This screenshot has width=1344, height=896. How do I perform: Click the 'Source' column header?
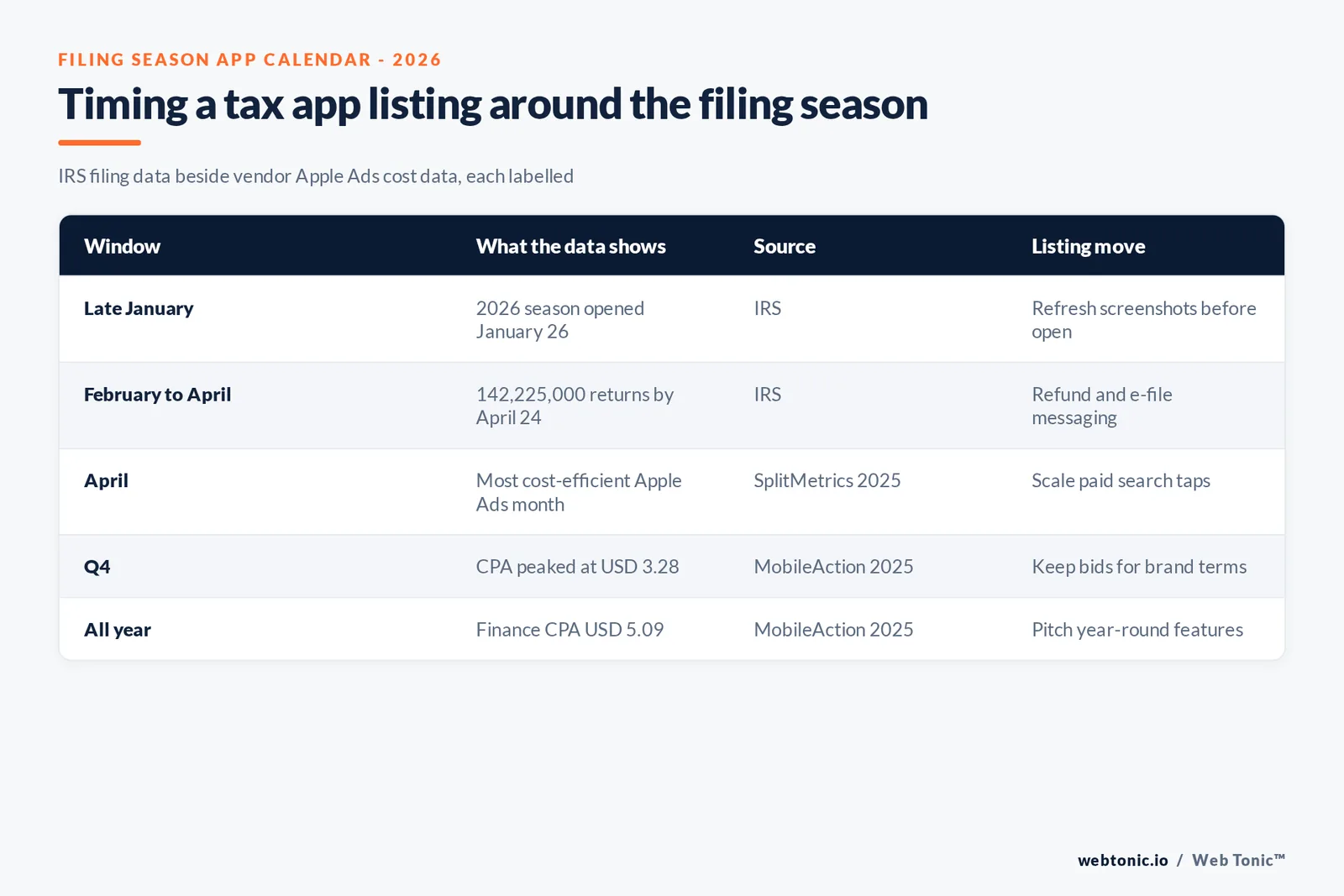785,246
